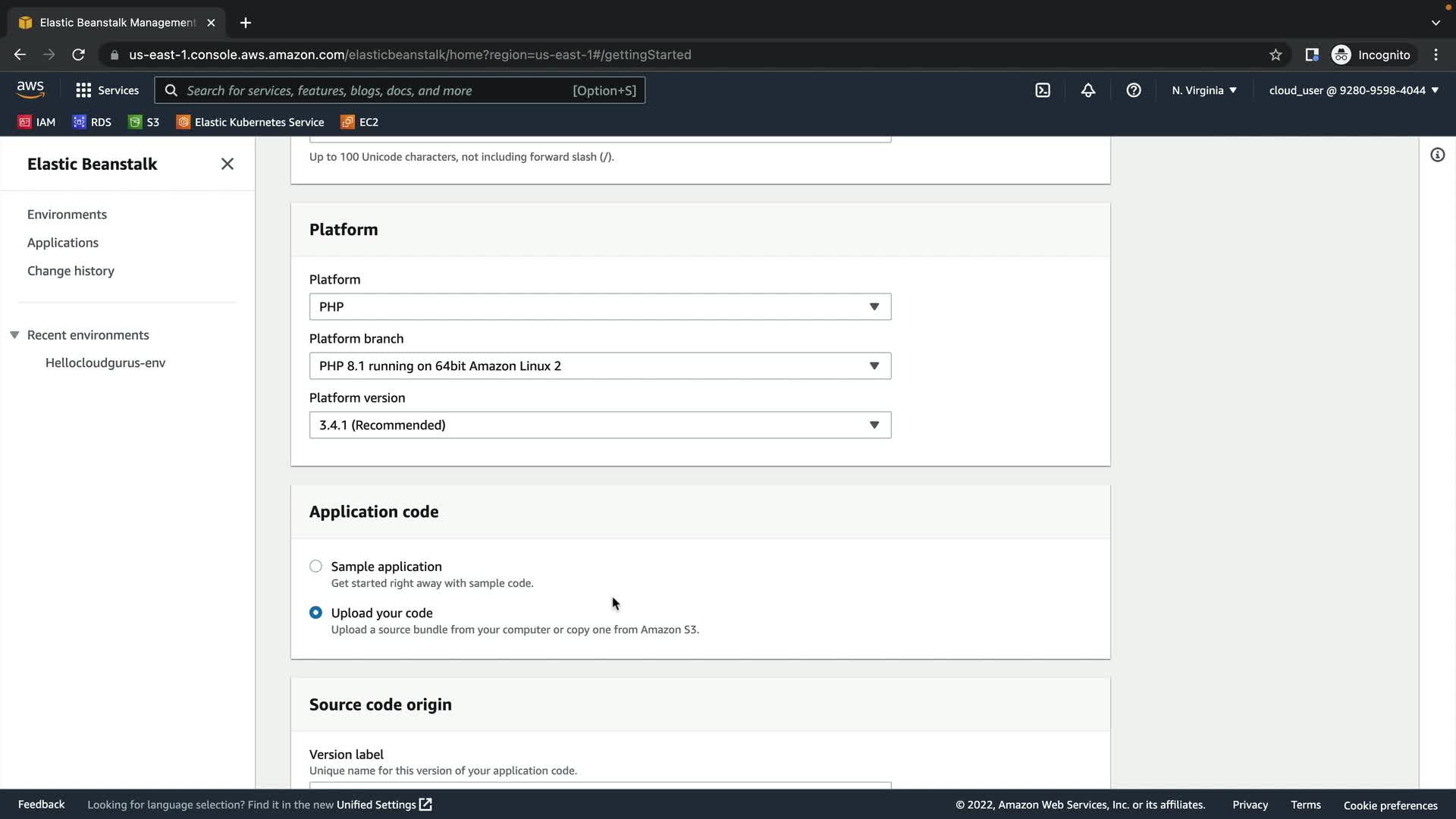This screenshot has width=1456, height=819.
Task: Open the Platform branch dropdown
Action: 600,366
